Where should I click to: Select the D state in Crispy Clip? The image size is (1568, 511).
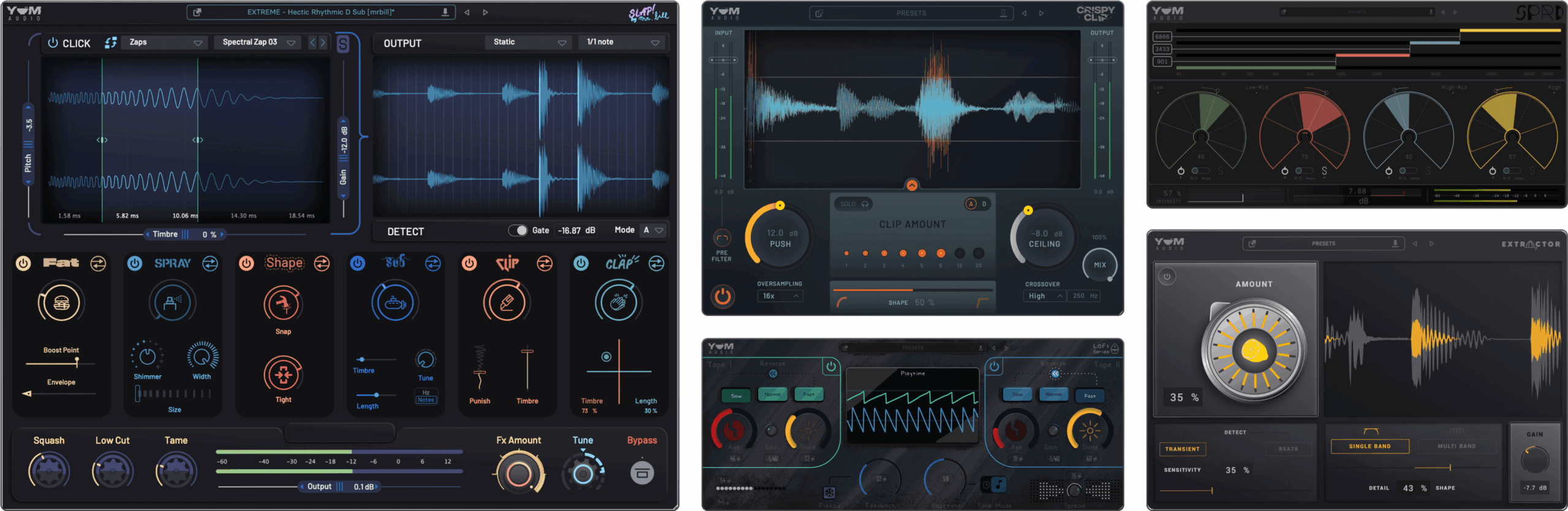[984, 204]
